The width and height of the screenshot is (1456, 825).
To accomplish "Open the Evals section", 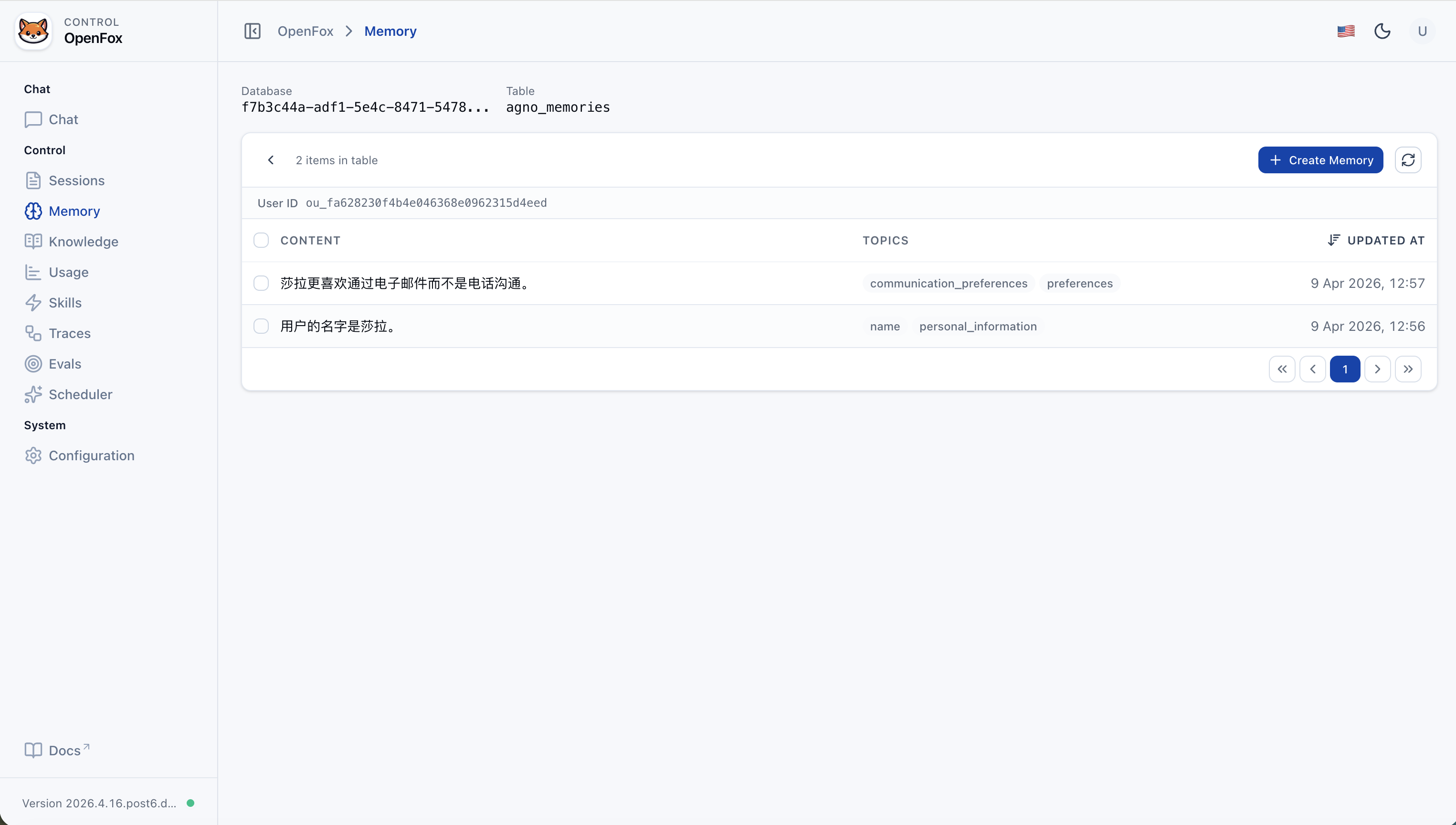I will [x=64, y=363].
